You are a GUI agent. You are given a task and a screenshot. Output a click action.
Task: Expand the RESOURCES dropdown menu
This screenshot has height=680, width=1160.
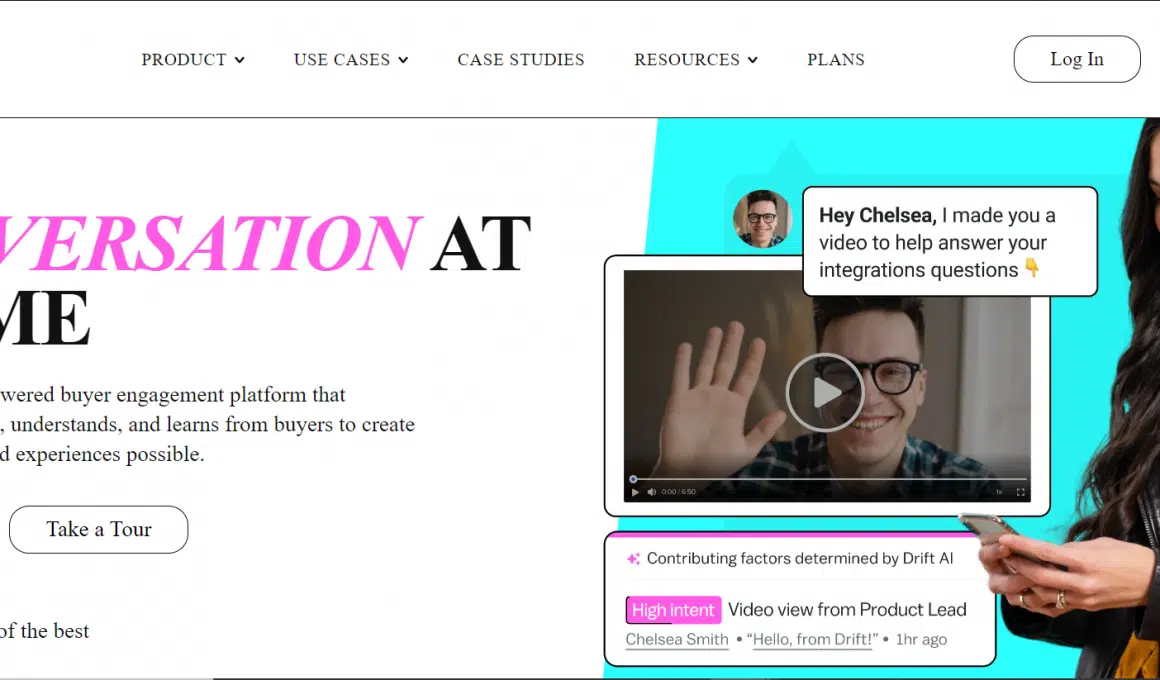pos(695,60)
